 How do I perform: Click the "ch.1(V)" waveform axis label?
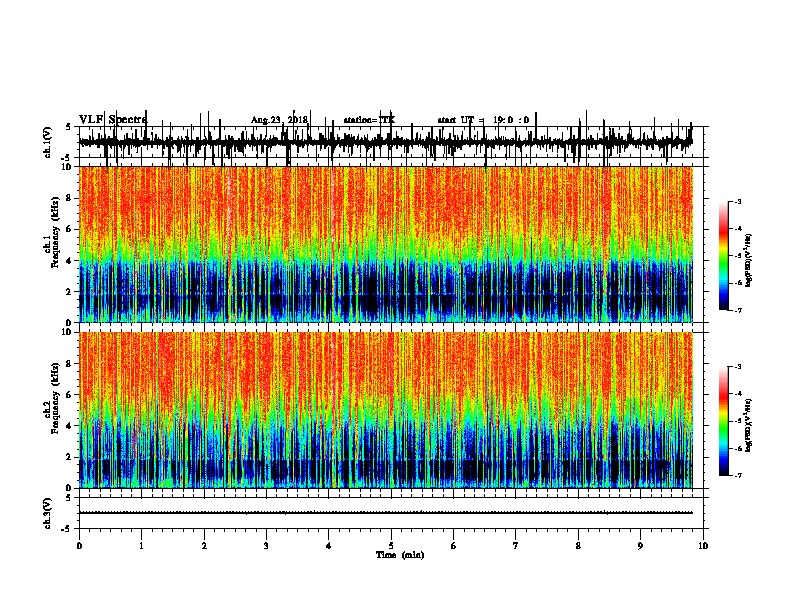point(47,142)
